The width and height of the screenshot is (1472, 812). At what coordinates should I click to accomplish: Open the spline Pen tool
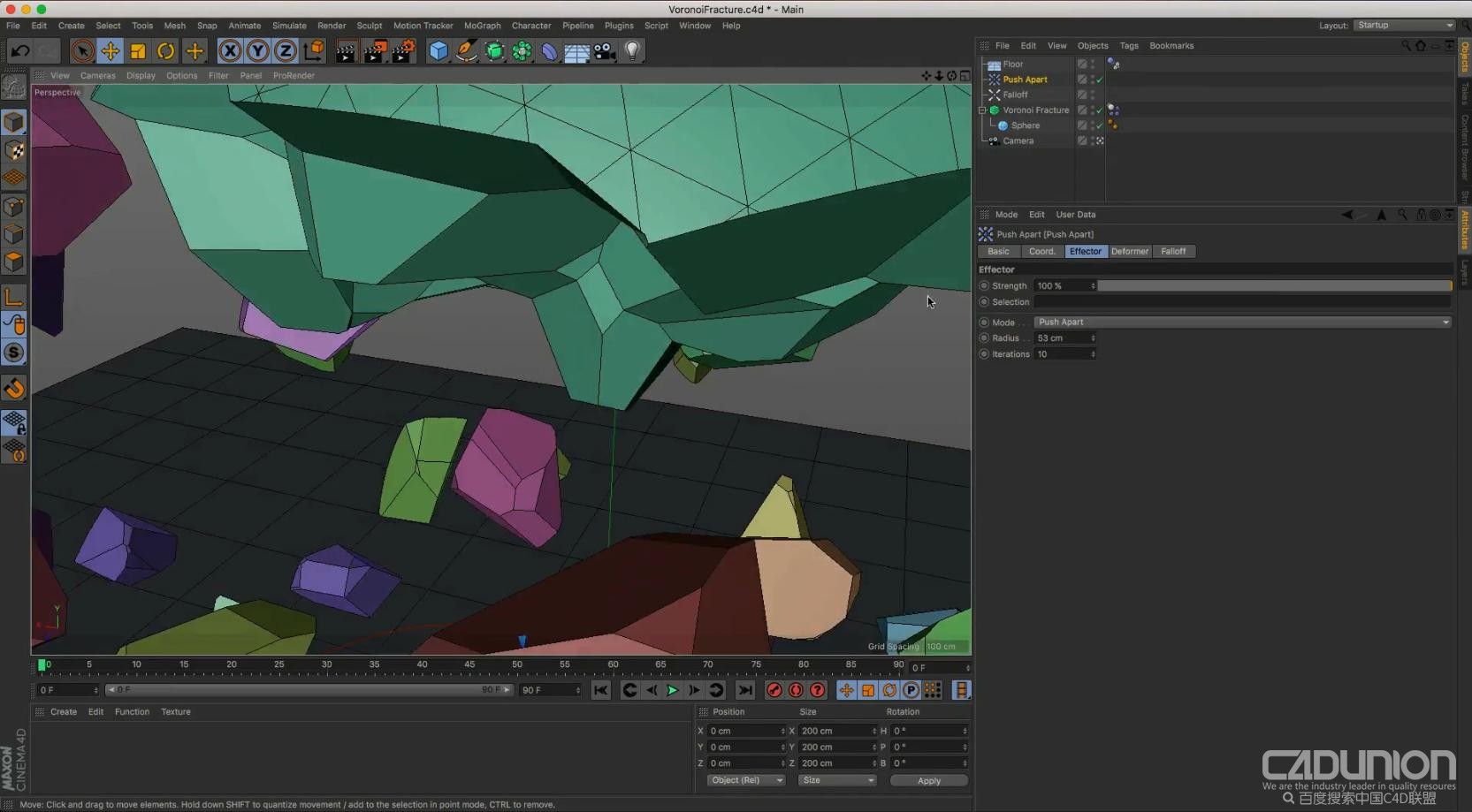pyautogui.click(x=467, y=51)
